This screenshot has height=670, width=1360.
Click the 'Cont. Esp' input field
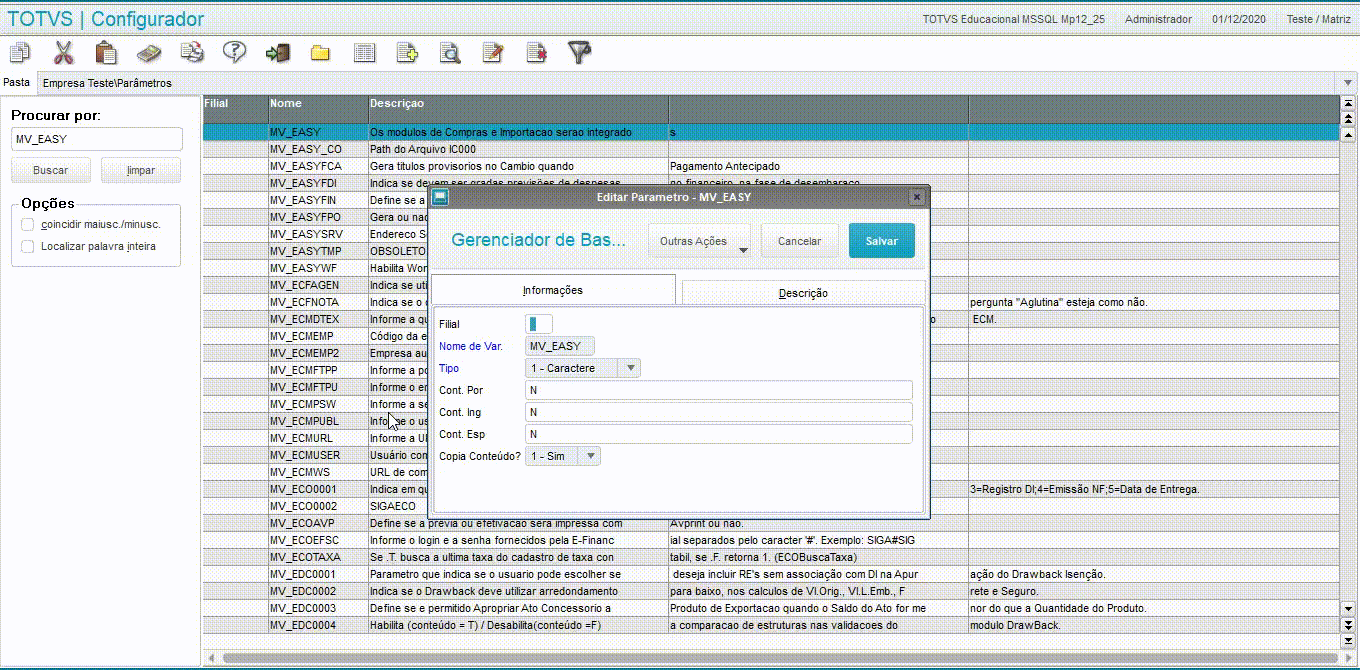[718, 434]
